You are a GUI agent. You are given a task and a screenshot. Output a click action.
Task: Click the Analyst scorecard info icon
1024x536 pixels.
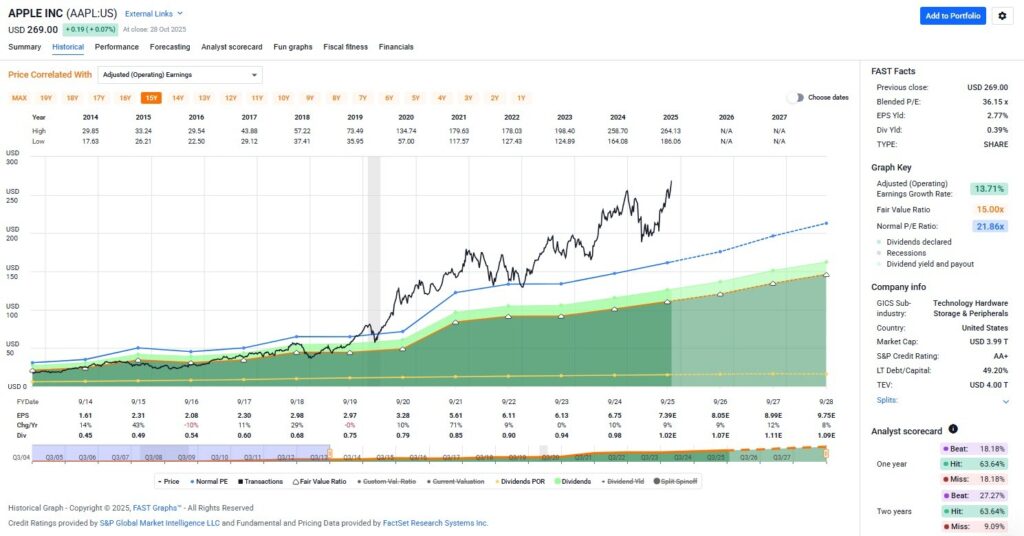tap(953, 429)
